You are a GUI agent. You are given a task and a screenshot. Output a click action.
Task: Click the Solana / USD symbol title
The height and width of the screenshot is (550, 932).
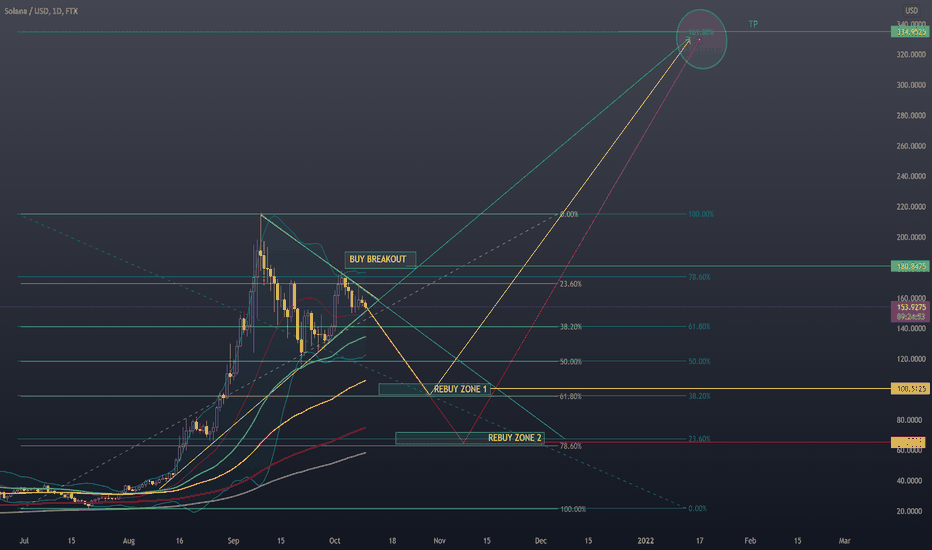41,11
